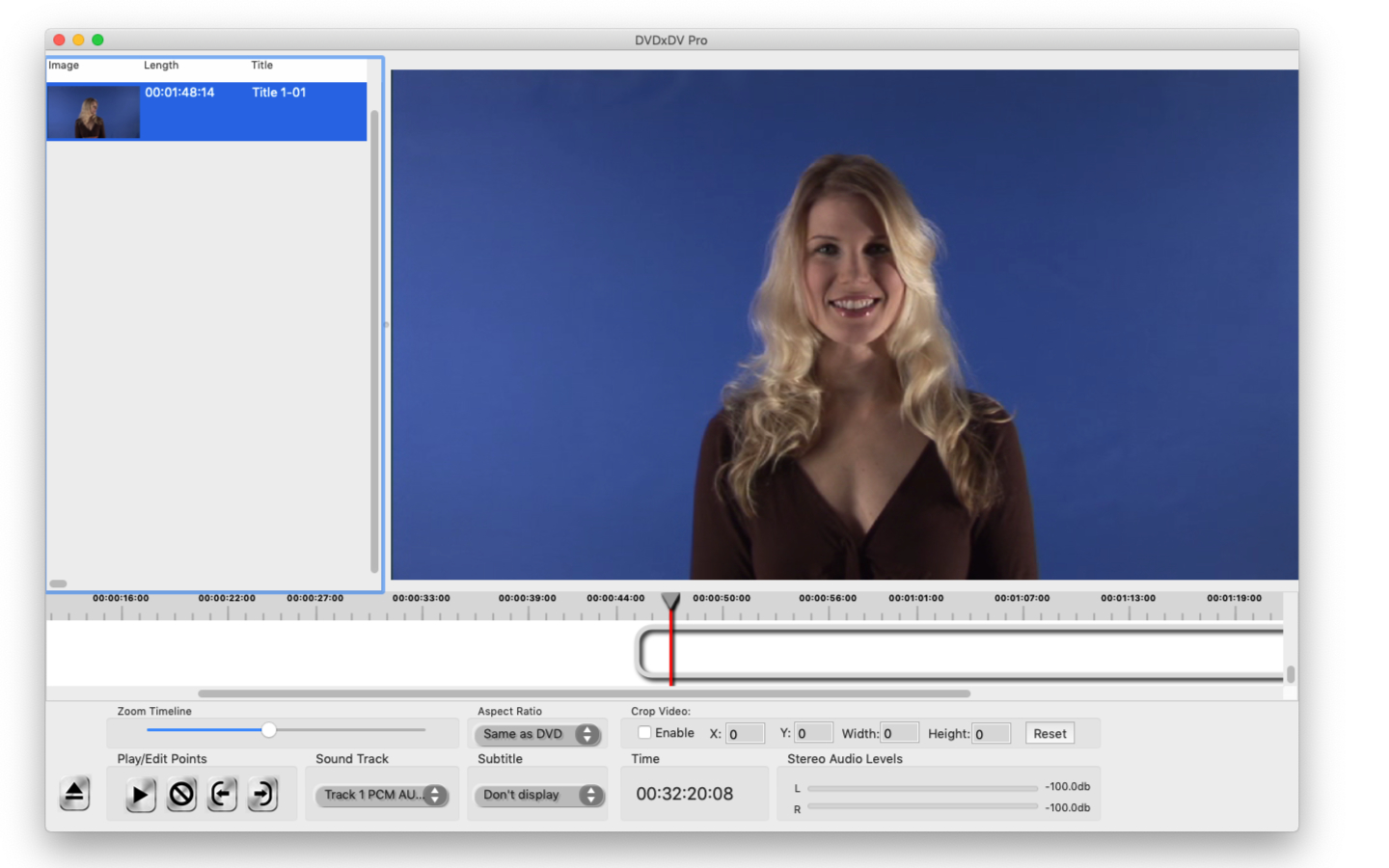Image resolution: width=1389 pixels, height=868 pixels.
Task: Set the out point with right-arrow icon
Action: pyautogui.click(x=262, y=795)
